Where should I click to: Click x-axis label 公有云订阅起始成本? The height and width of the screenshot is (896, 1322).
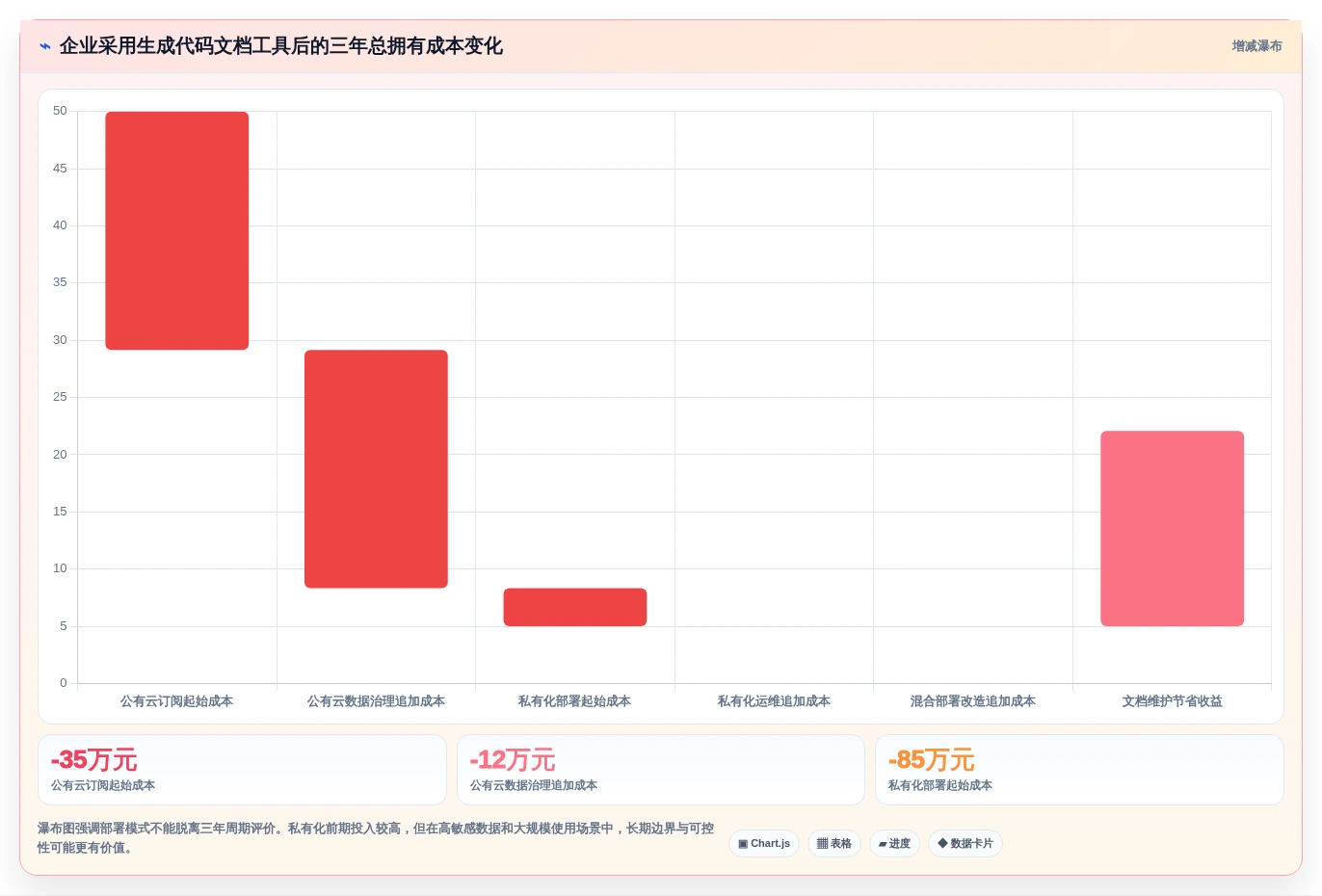(176, 701)
